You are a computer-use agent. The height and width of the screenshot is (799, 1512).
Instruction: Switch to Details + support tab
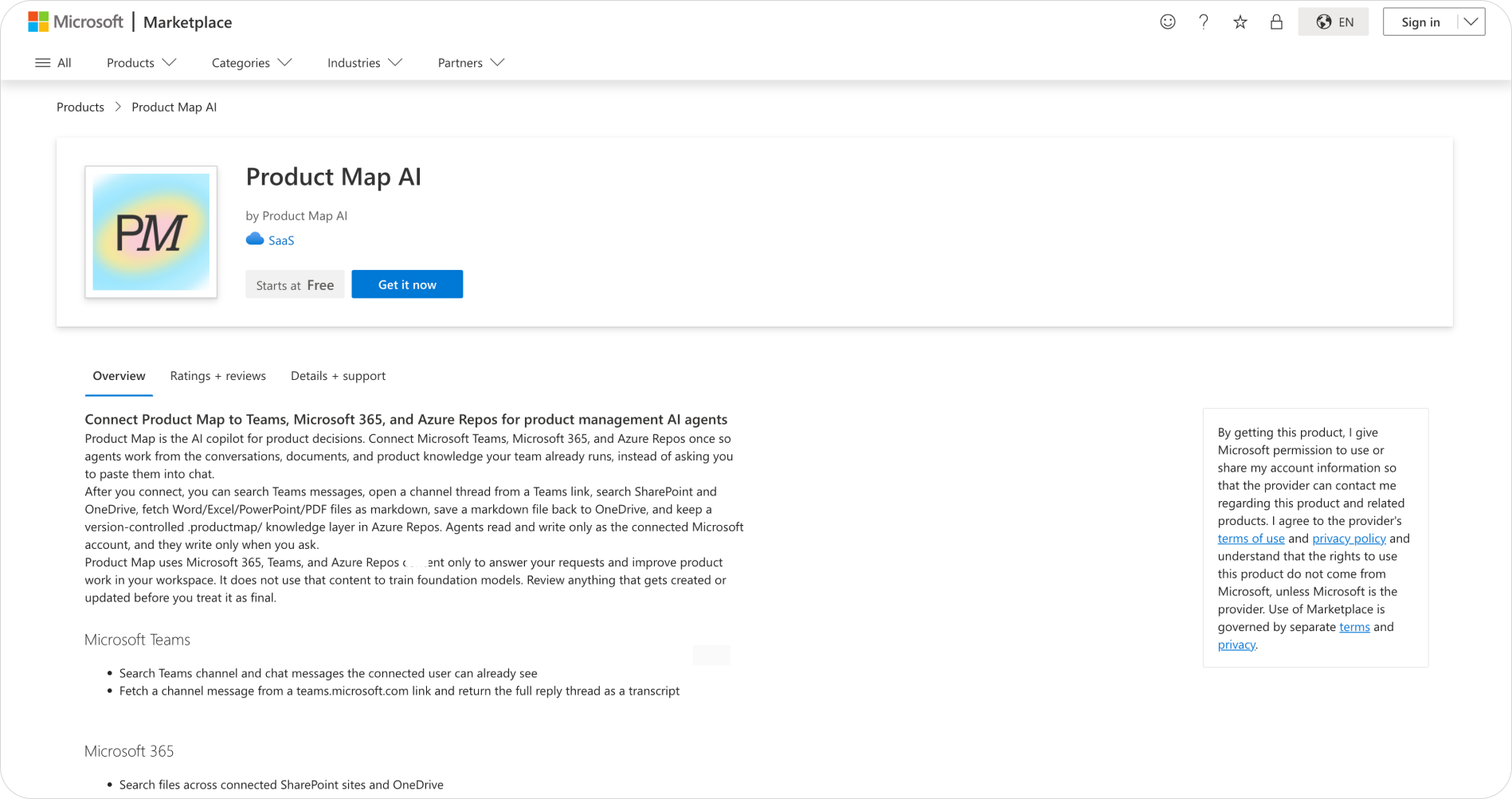point(338,376)
